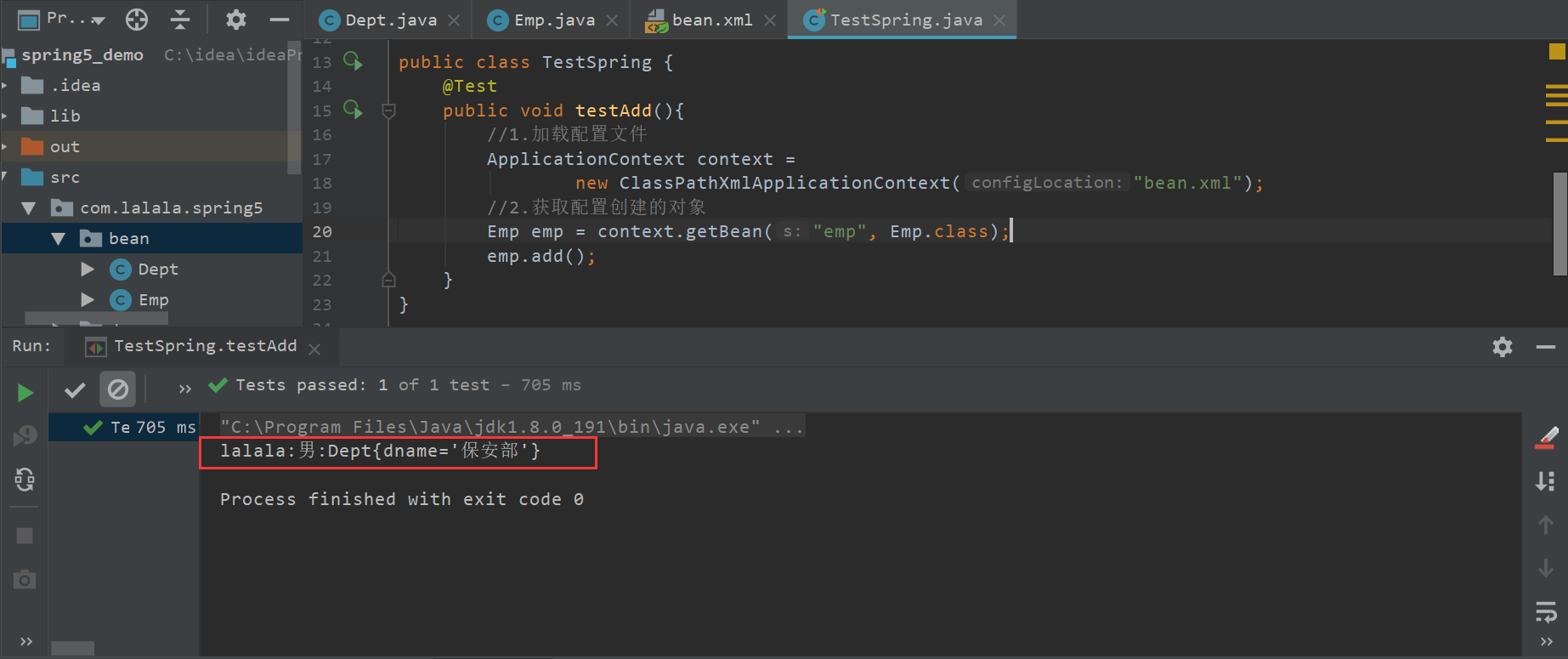Screen dimensions: 1568x659
Task: Collapse the bean package
Action: [59, 239]
